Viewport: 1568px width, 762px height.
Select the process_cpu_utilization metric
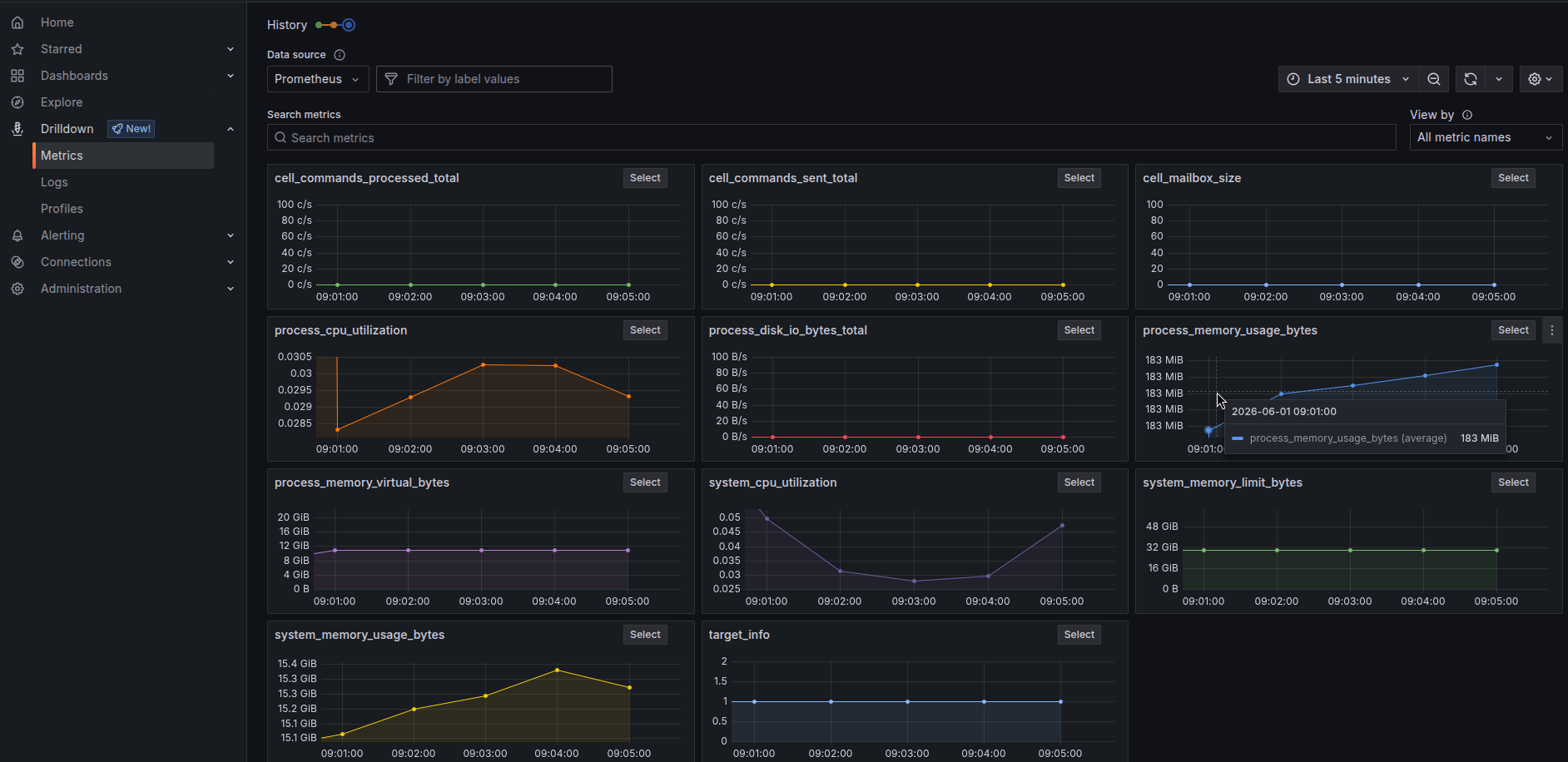click(x=645, y=330)
